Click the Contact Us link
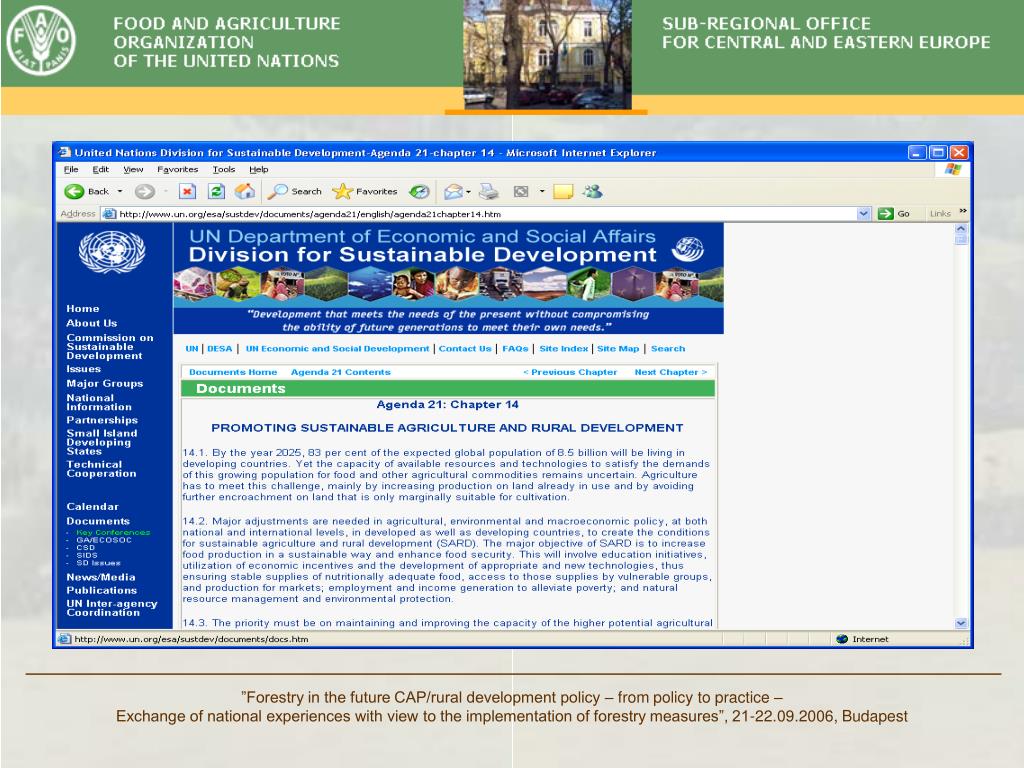The height and width of the screenshot is (768, 1024). point(465,349)
